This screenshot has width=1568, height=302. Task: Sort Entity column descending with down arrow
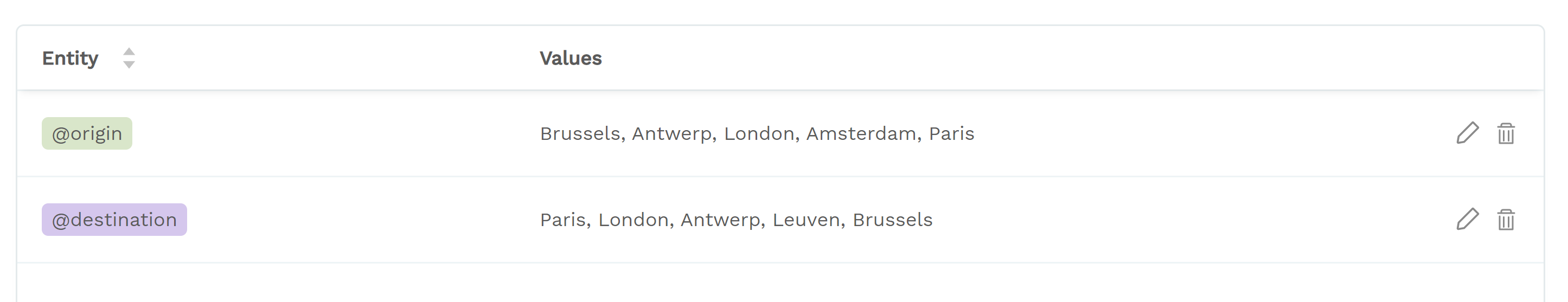coord(129,65)
